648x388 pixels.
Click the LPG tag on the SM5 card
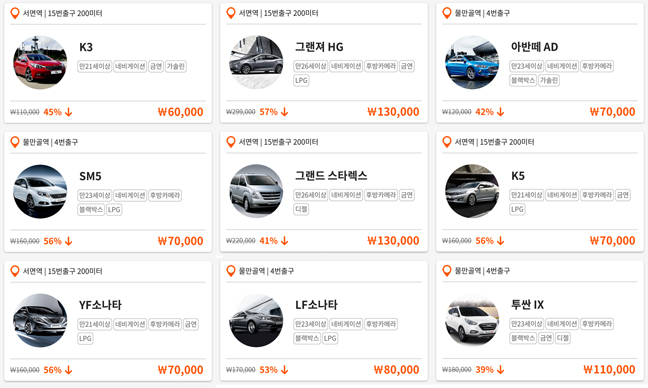114,209
